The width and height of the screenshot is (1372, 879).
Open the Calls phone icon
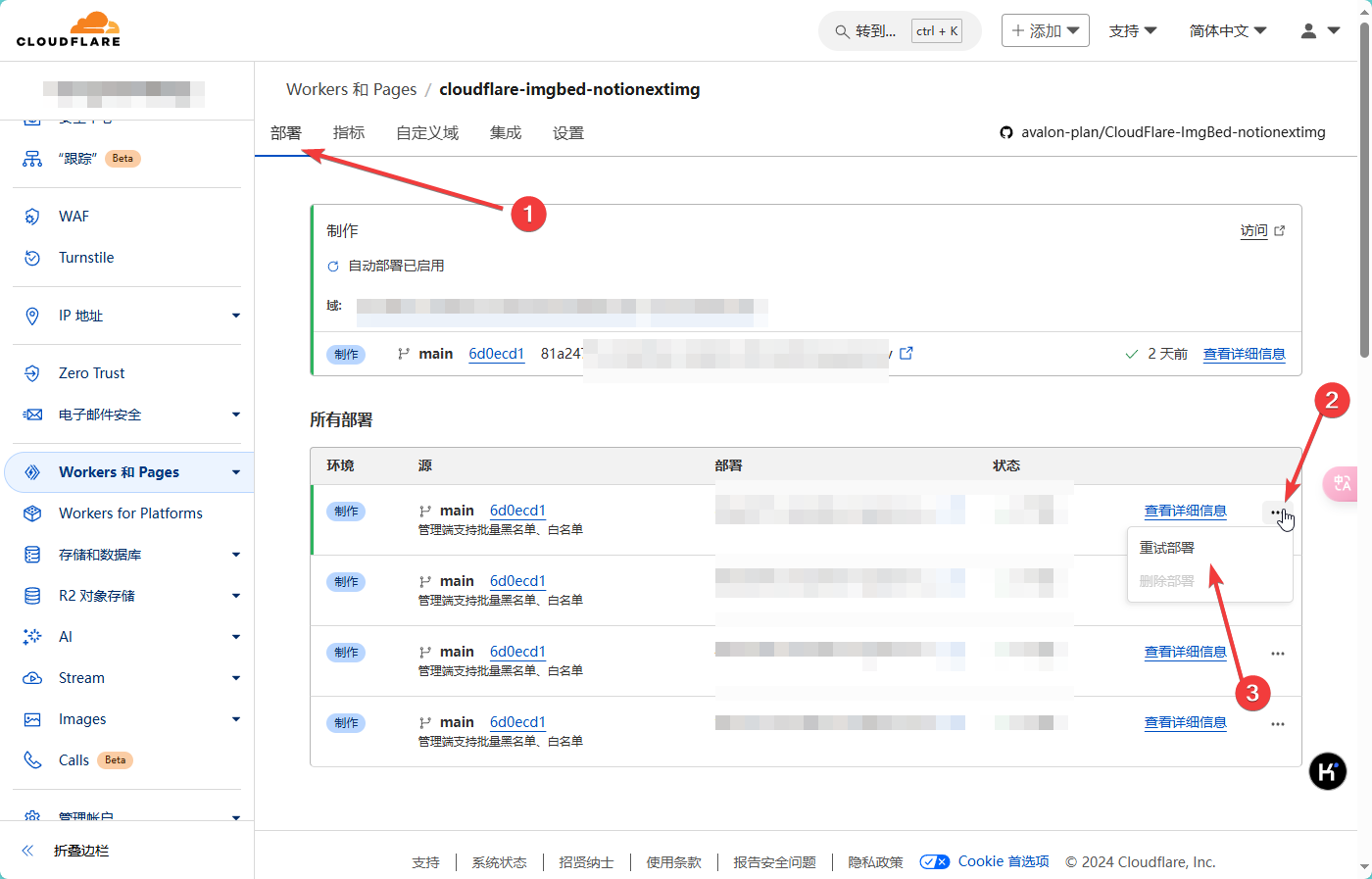(x=32, y=760)
